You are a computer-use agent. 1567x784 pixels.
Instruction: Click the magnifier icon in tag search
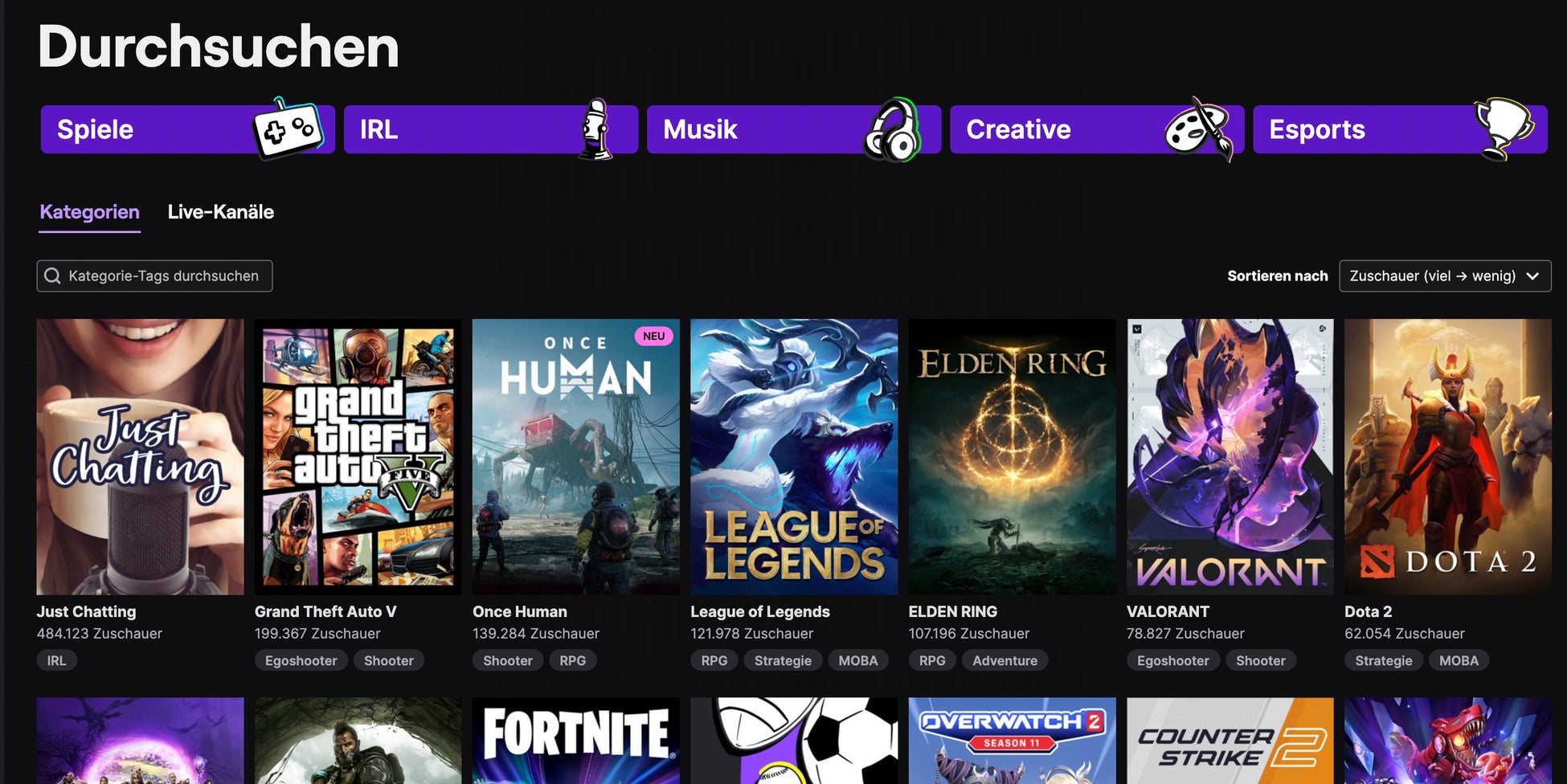(52, 276)
